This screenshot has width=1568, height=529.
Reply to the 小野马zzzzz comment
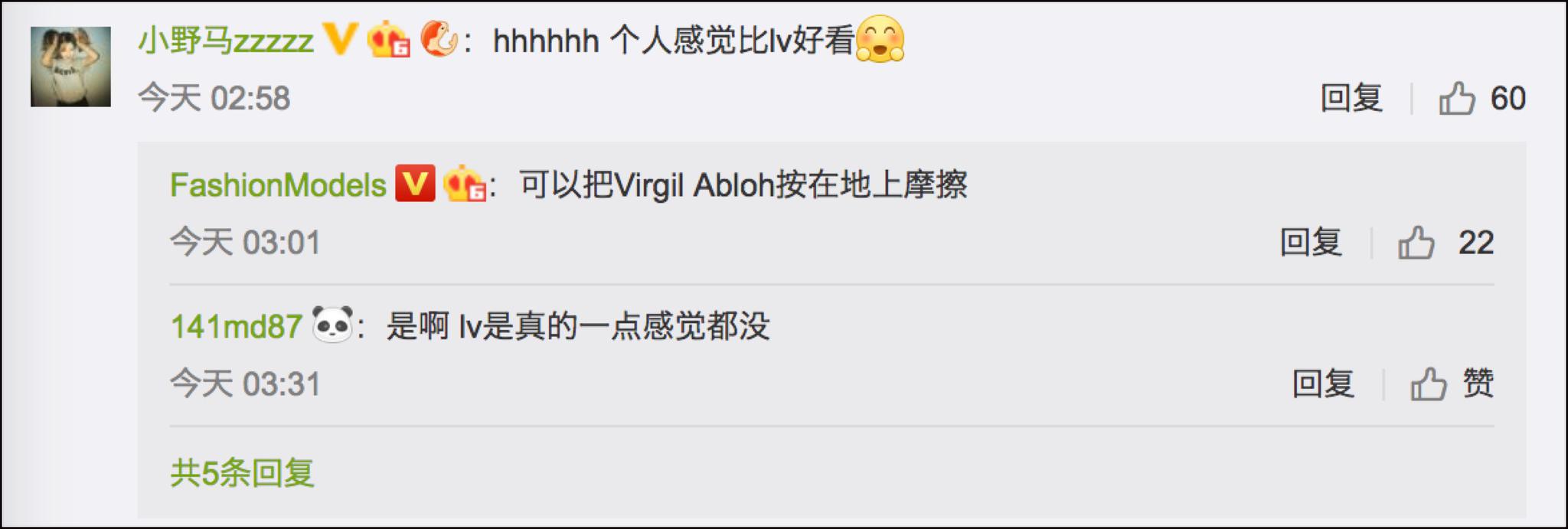(1351, 98)
